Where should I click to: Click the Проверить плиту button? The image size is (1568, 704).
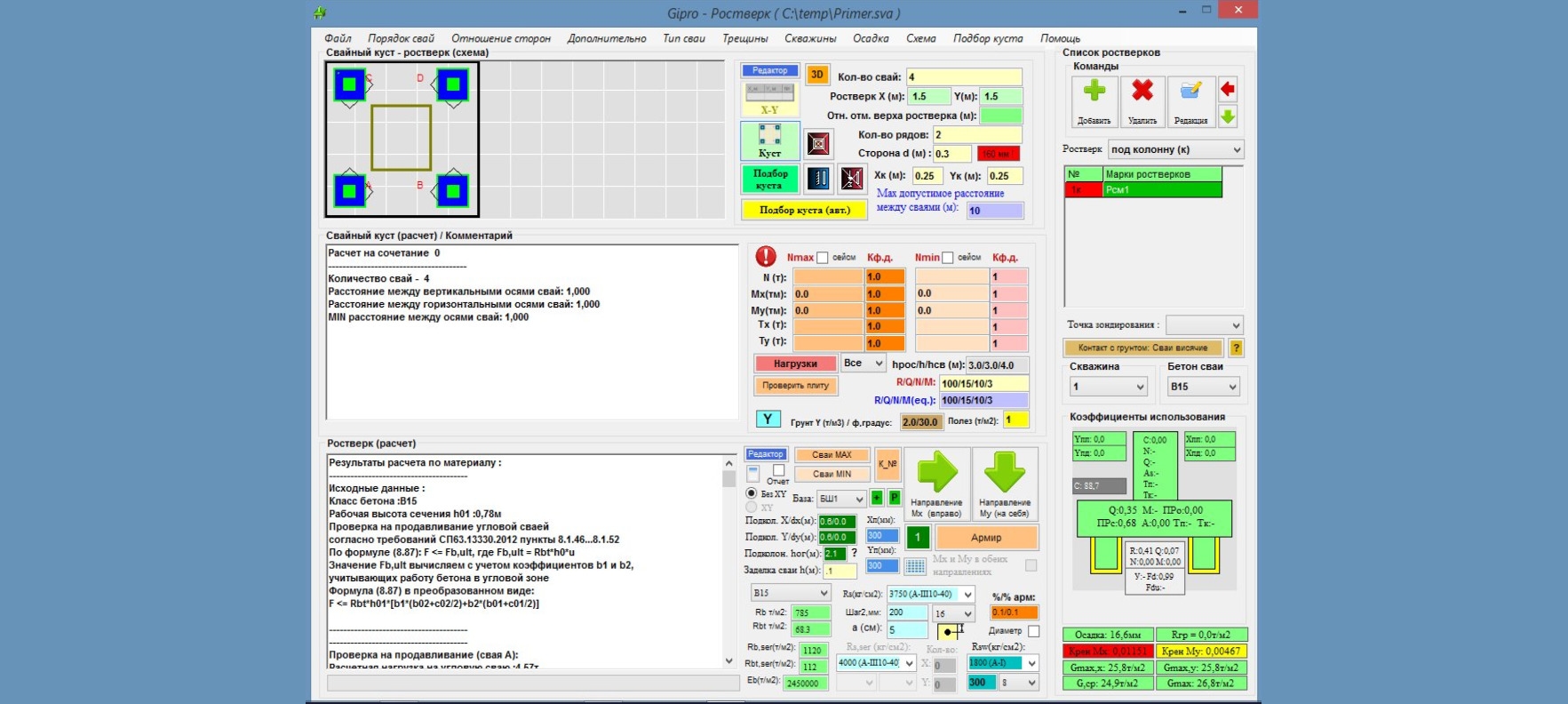(x=795, y=385)
